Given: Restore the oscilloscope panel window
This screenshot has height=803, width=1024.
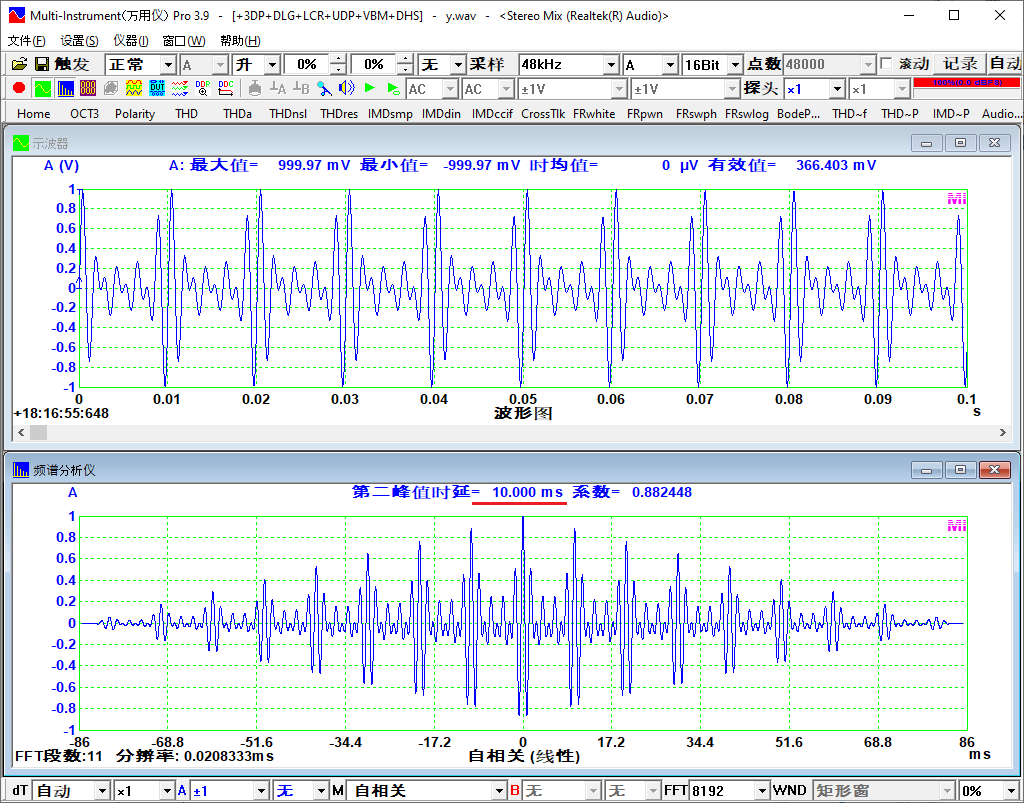Looking at the screenshot, I should click(960, 142).
